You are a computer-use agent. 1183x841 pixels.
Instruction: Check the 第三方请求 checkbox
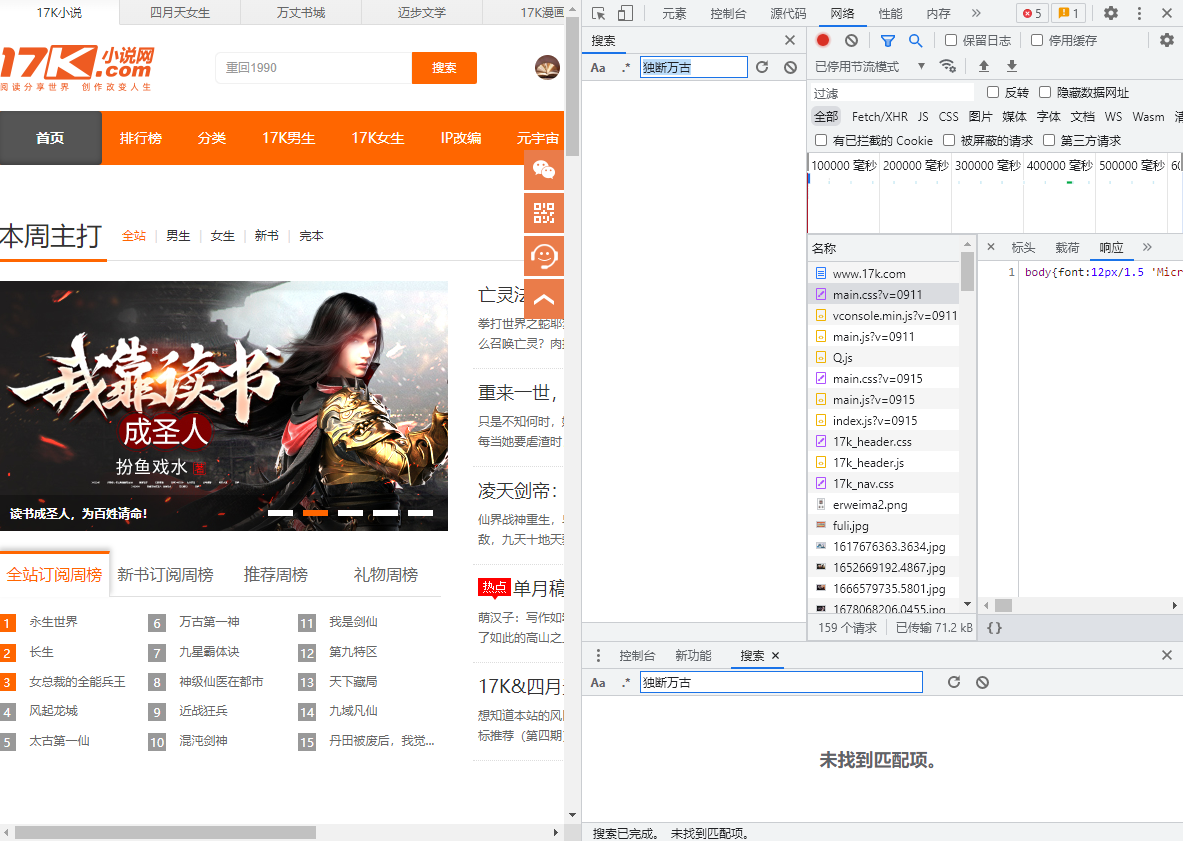point(1049,140)
